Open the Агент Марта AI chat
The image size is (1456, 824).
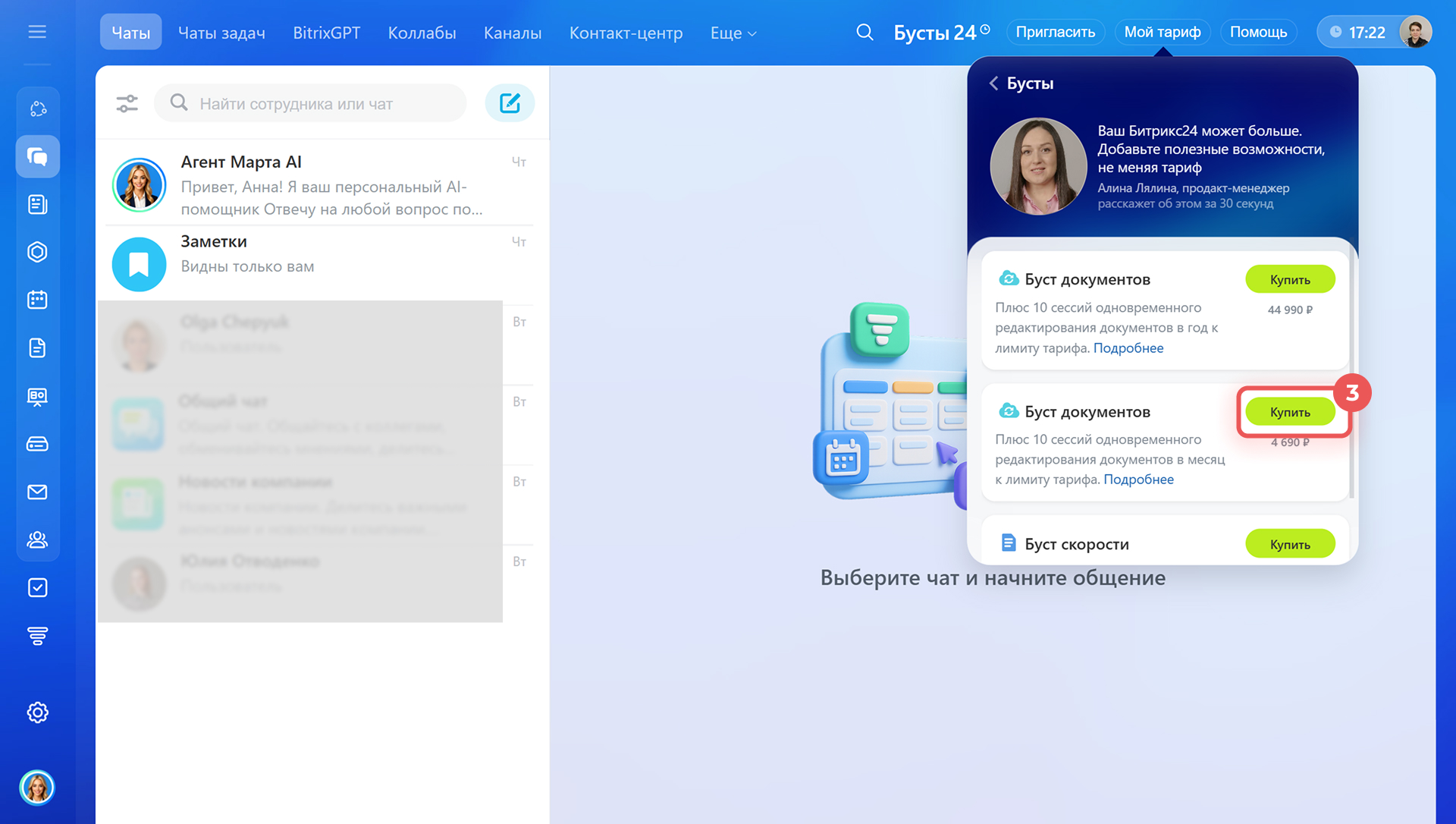tap(318, 184)
